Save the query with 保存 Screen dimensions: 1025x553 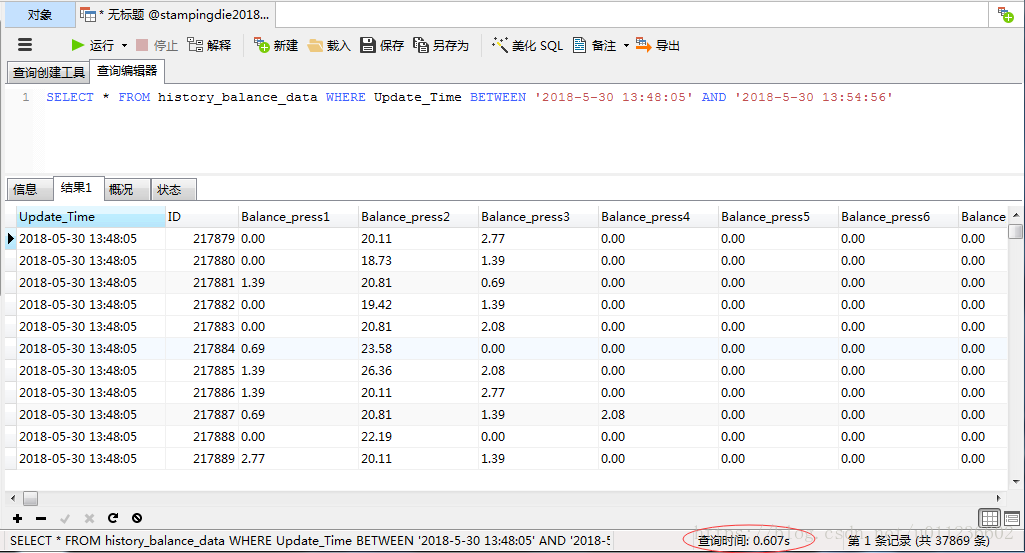pyautogui.click(x=382, y=45)
